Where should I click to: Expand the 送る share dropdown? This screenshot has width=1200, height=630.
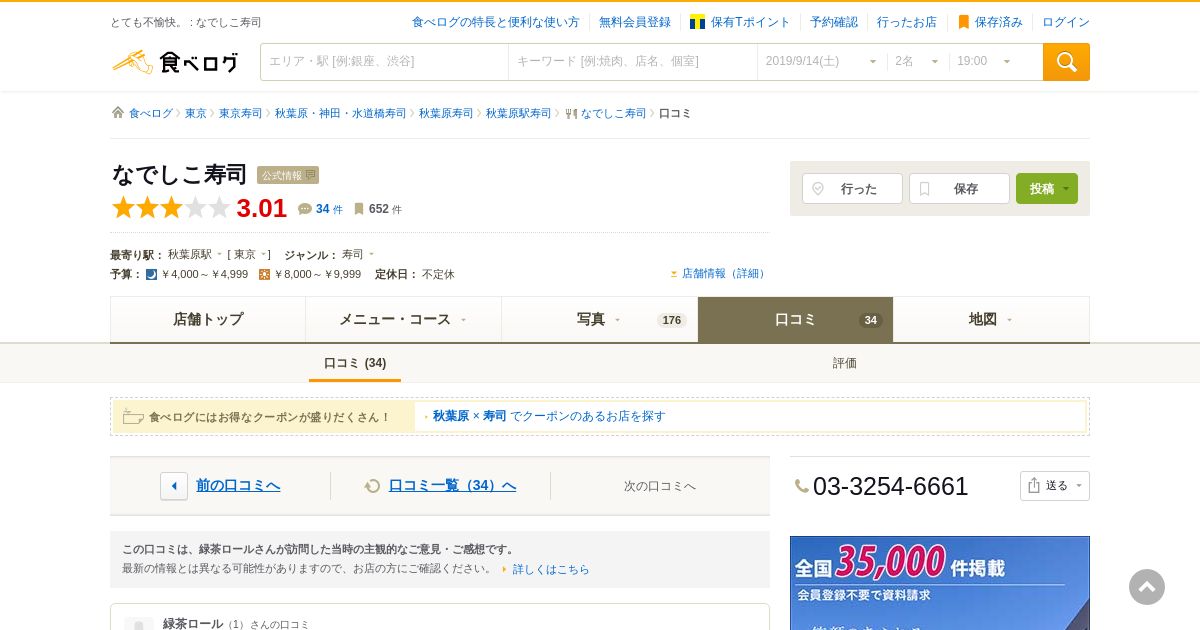point(1079,486)
